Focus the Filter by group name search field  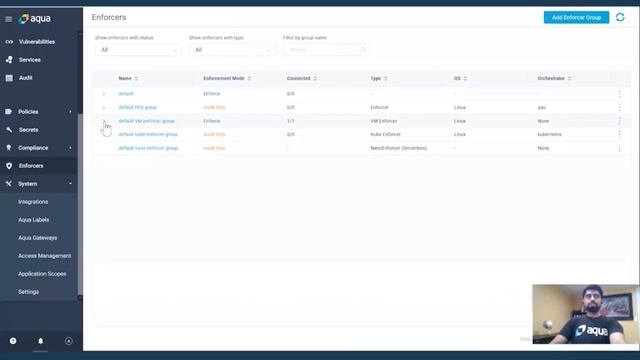coord(326,50)
